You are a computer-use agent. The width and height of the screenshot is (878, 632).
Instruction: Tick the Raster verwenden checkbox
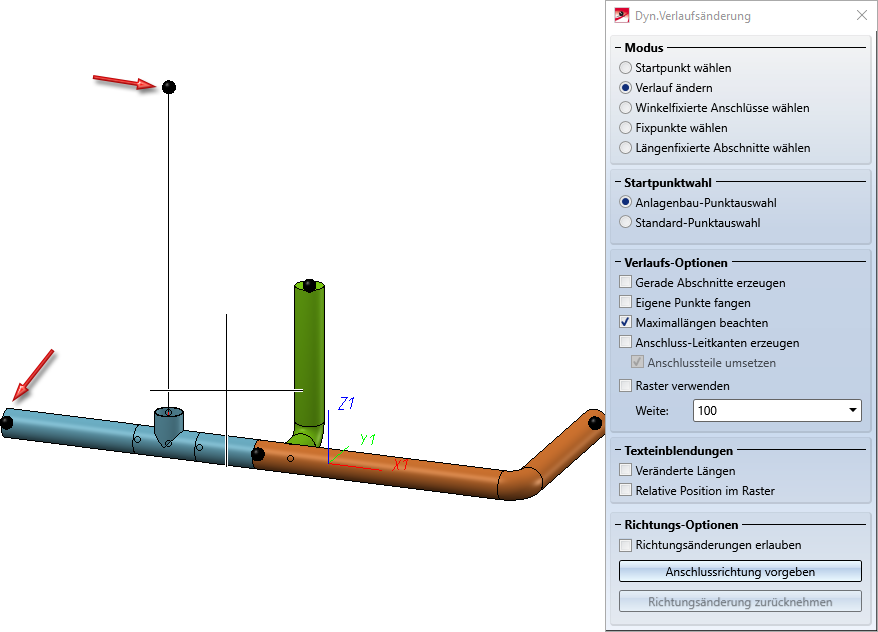[x=625, y=385]
